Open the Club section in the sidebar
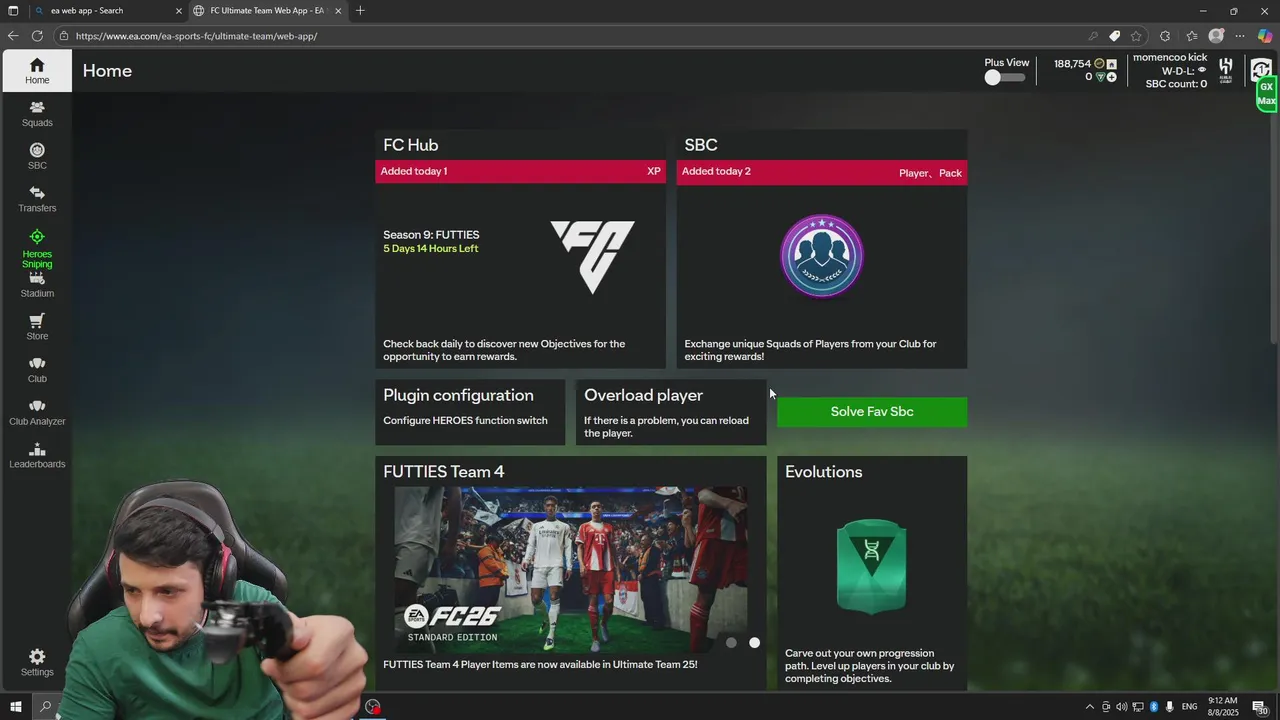This screenshot has width=1280, height=720. coord(37,370)
